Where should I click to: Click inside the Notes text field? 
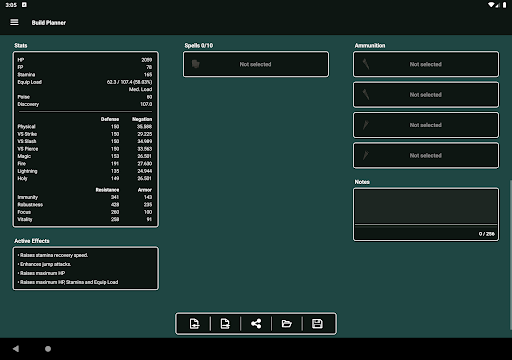426,206
